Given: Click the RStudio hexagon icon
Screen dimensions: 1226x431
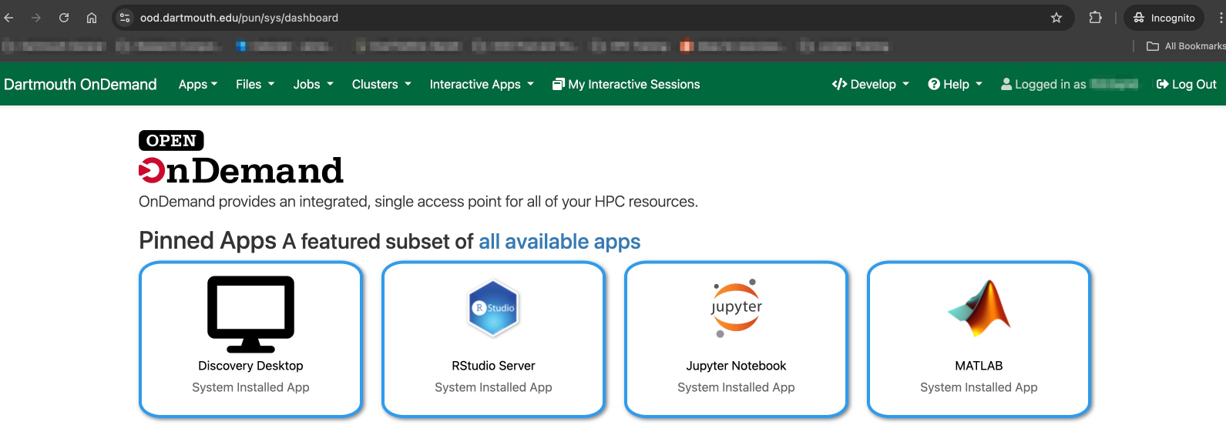Looking at the screenshot, I should 493,308.
